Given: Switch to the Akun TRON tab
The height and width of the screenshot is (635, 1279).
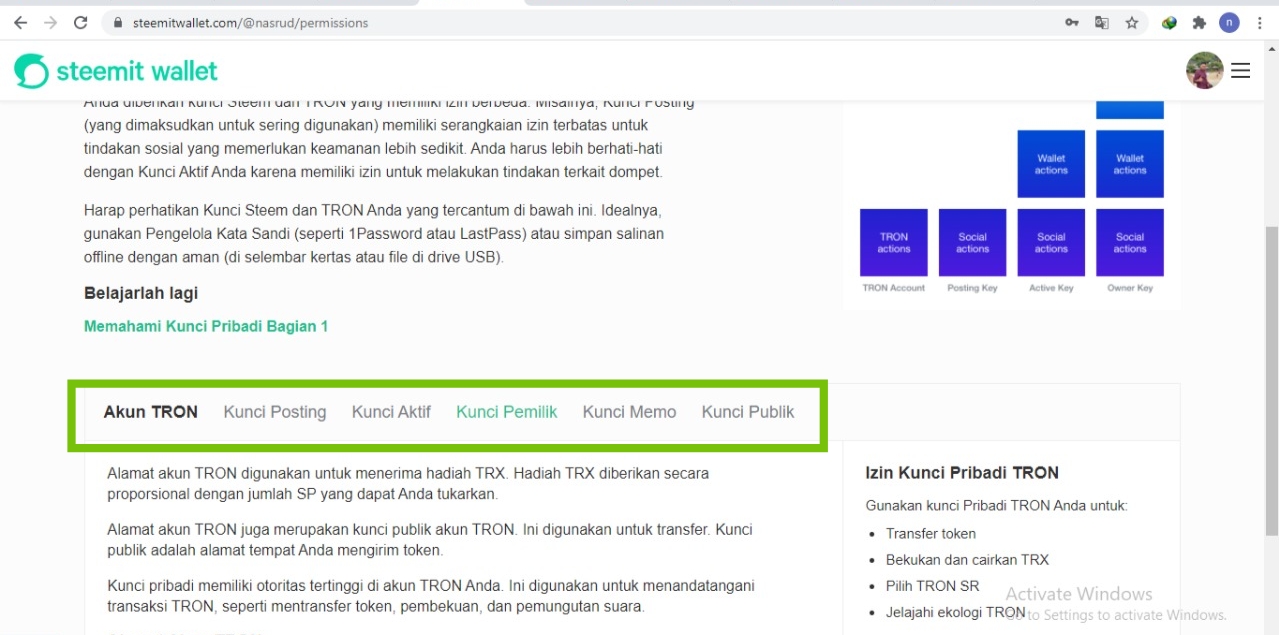Looking at the screenshot, I should [151, 412].
